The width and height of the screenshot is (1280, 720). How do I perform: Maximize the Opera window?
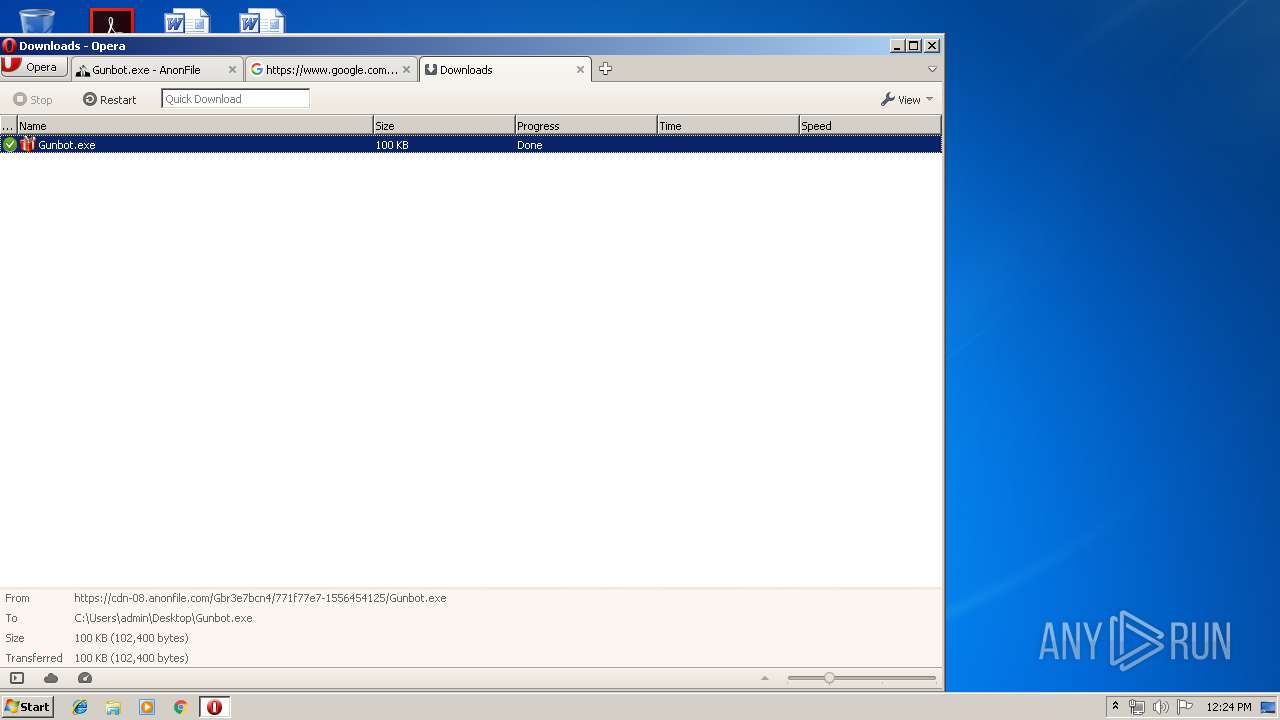[914, 45]
